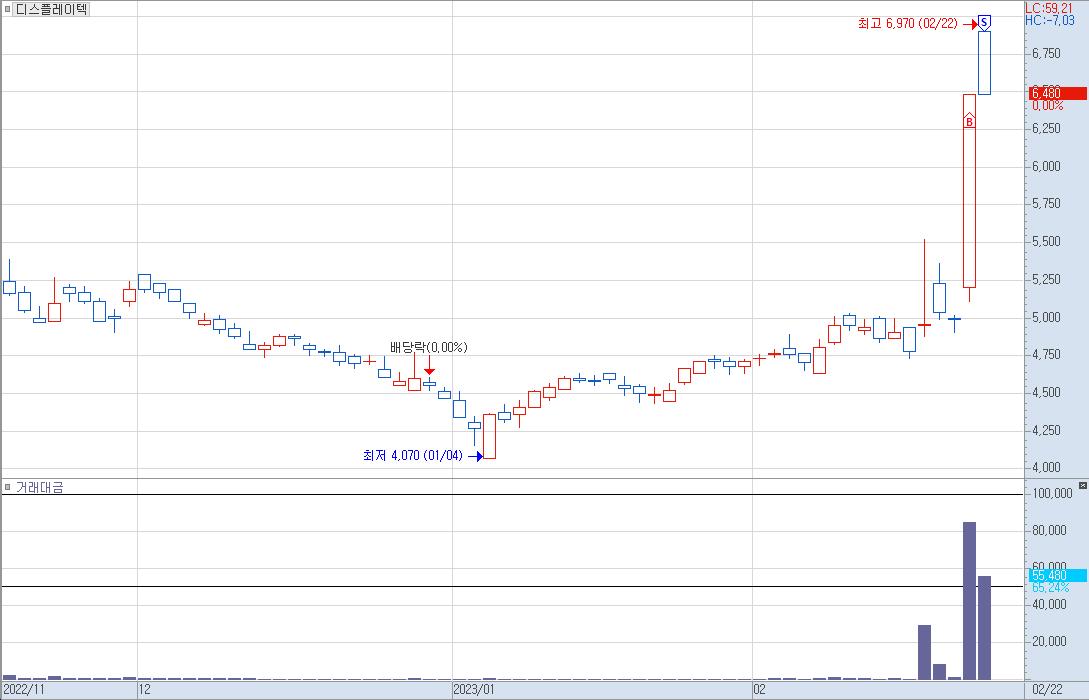
Task: Click the small square icon beside 거래대금
Action: pyautogui.click(x=8, y=487)
